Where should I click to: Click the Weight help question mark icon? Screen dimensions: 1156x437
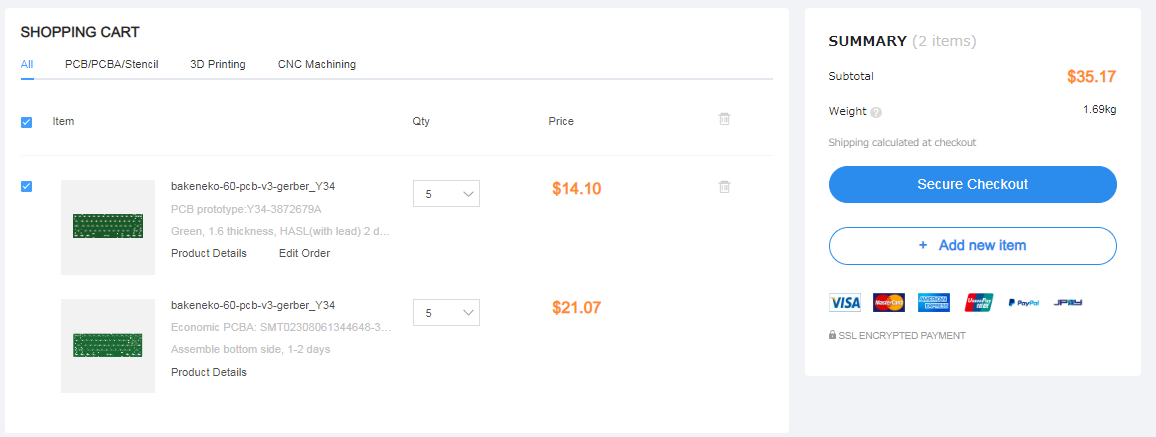(x=876, y=113)
